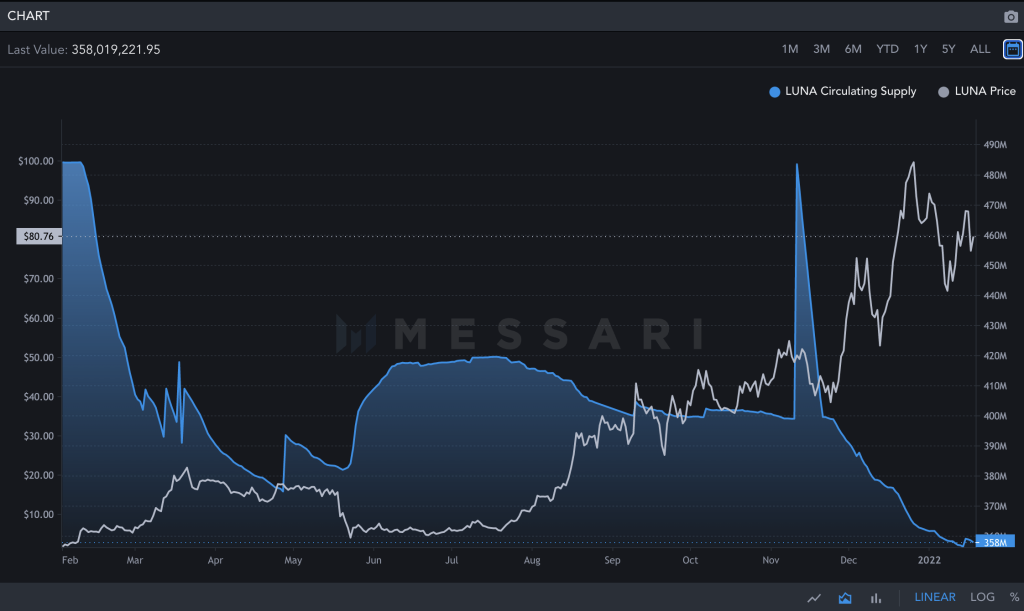Click the Jun label on time axis
The image size is (1024, 611).
[x=374, y=560]
